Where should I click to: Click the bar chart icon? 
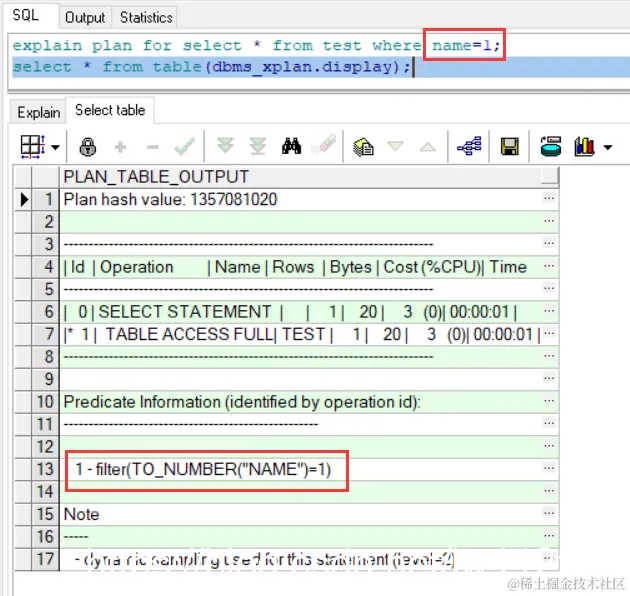click(x=584, y=146)
